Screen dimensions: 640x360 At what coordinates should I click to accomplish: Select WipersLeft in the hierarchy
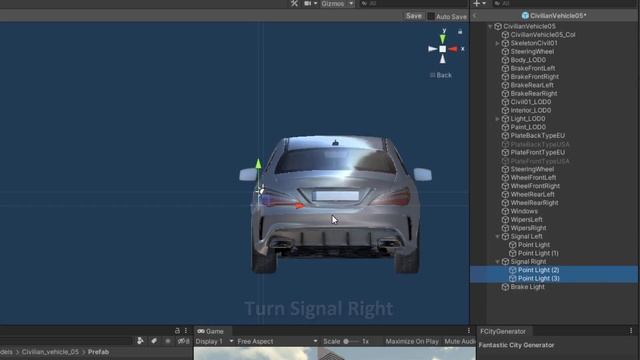pyautogui.click(x=526, y=220)
